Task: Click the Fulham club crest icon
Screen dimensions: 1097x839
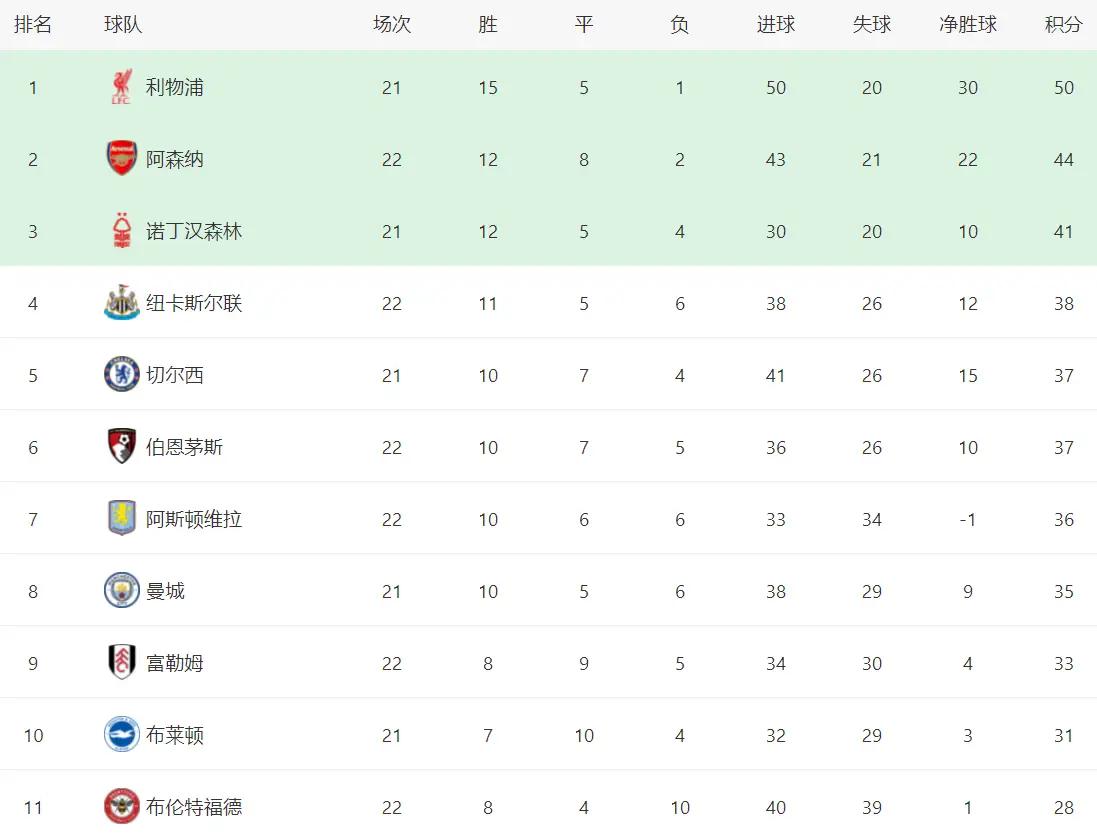Action: coord(121,663)
